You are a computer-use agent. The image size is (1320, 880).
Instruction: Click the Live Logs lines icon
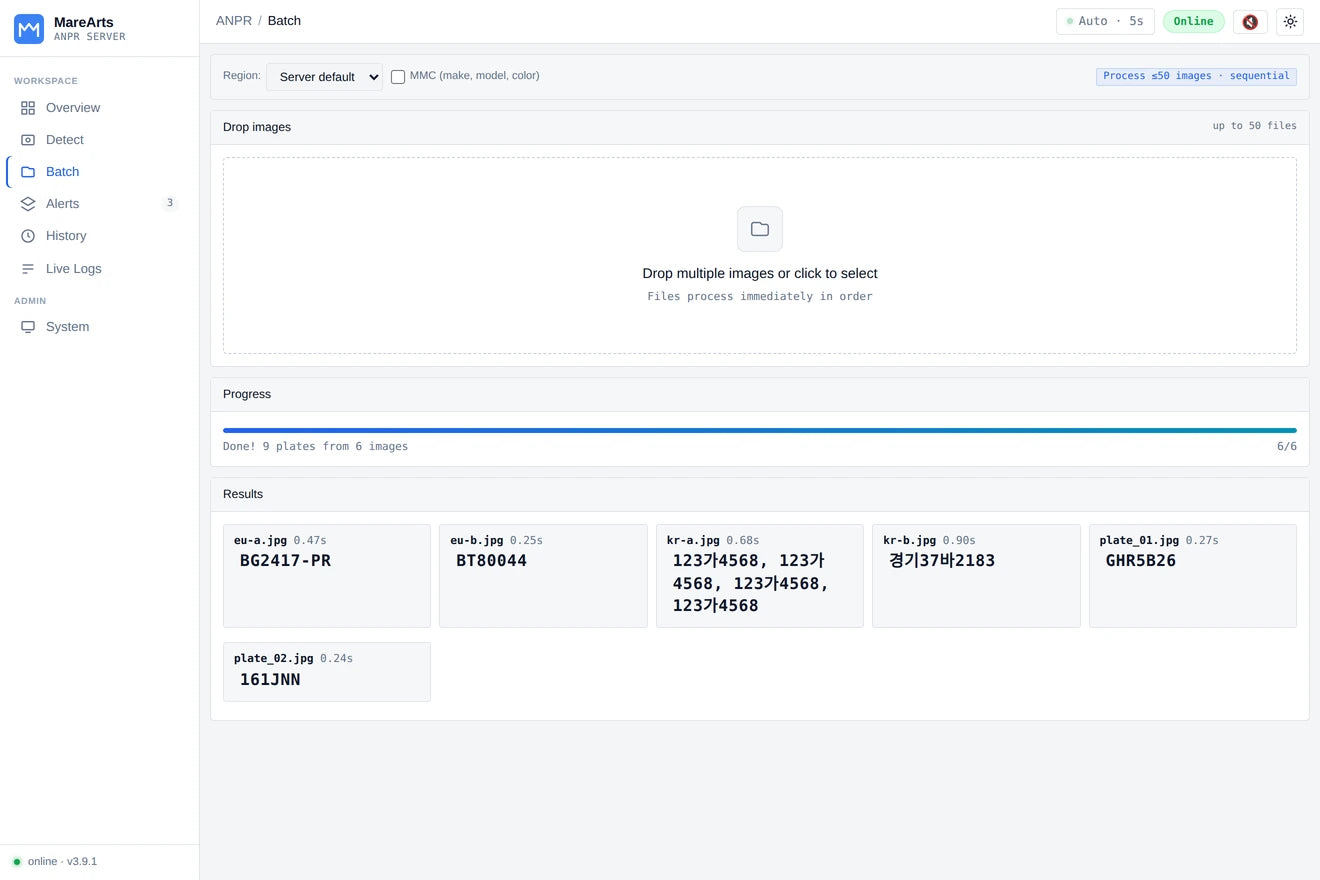click(x=28, y=269)
